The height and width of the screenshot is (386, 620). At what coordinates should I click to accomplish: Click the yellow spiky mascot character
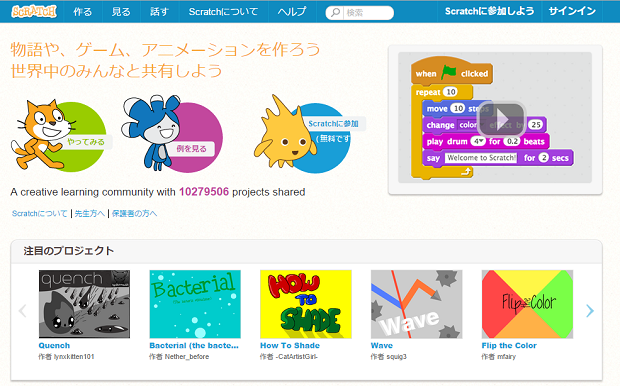[285, 132]
